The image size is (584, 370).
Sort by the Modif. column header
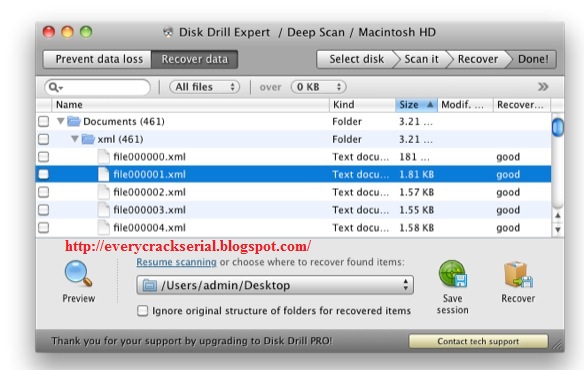[x=465, y=105]
